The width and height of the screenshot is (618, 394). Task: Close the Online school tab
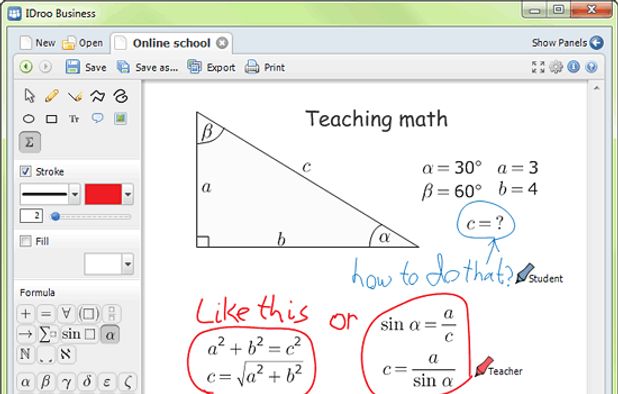click(x=222, y=43)
